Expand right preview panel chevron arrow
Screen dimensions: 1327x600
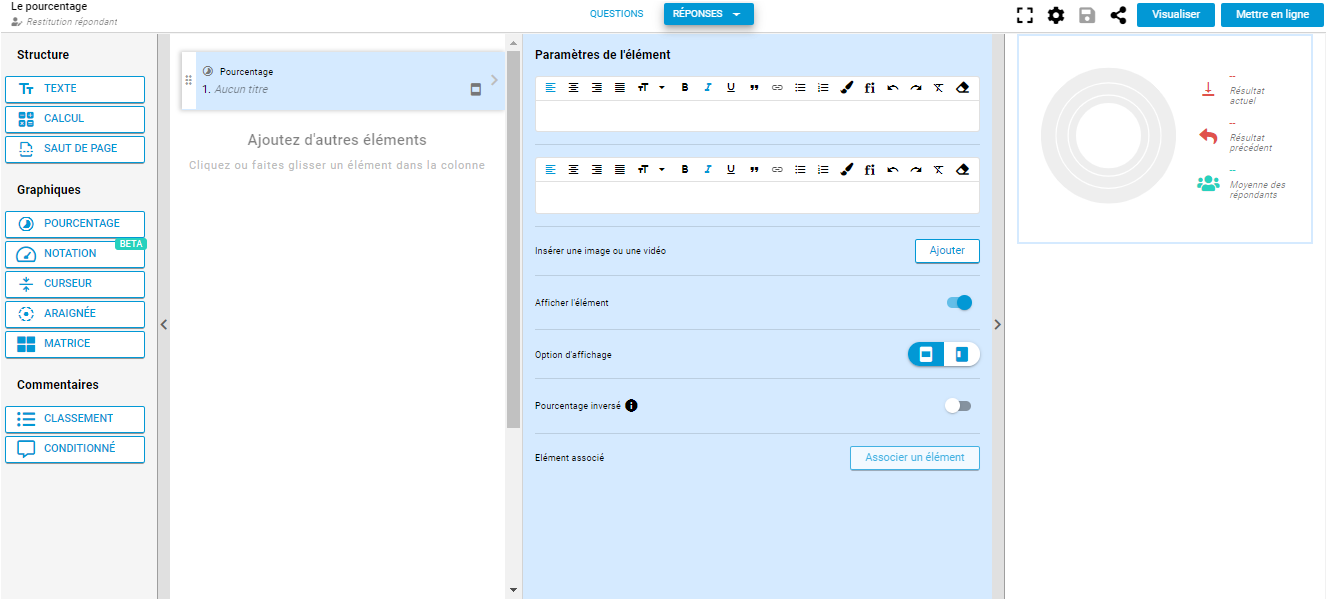point(997,324)
